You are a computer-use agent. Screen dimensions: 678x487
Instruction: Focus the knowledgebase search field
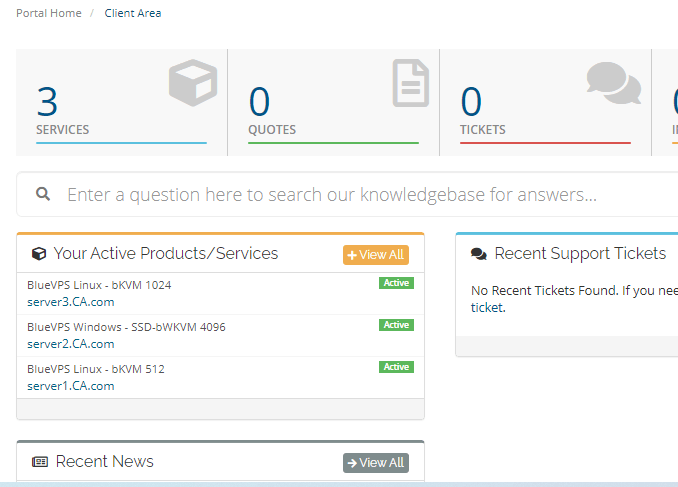pyautogui.click(x=347, y=194)
